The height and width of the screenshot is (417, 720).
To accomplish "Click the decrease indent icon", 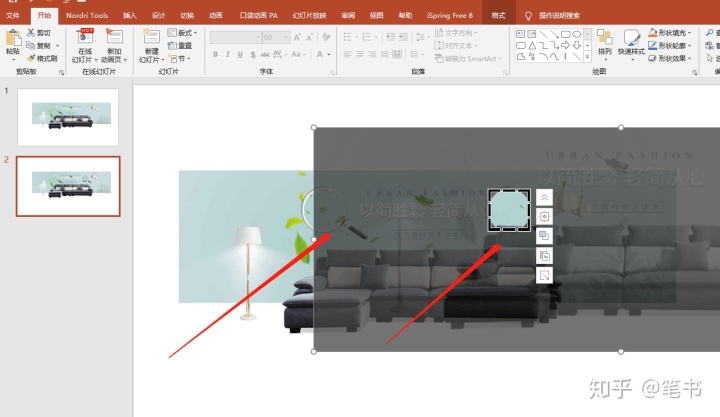I will tap(390, 37).
